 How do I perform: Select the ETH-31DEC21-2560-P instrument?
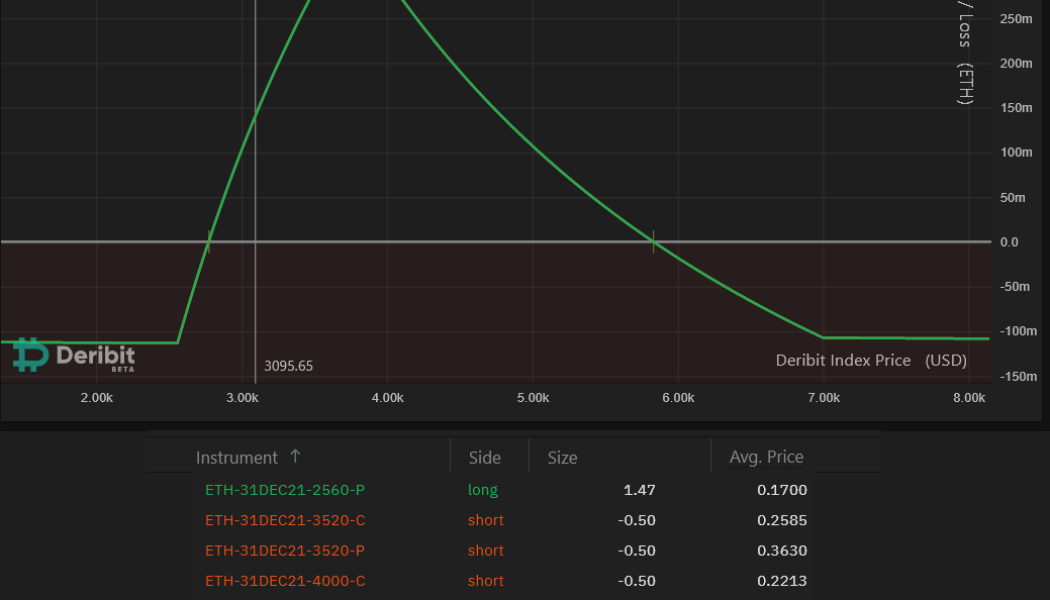tap(283, 490)
